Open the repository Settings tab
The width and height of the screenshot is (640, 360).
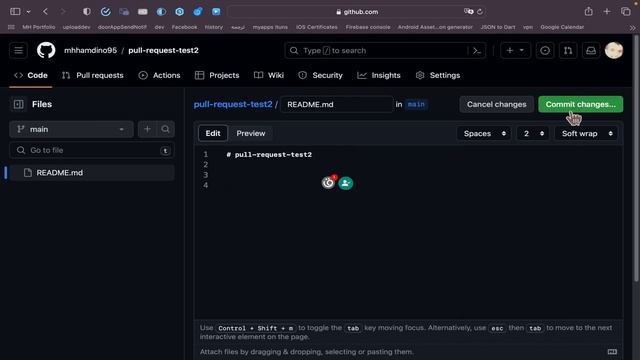point(438,75)
